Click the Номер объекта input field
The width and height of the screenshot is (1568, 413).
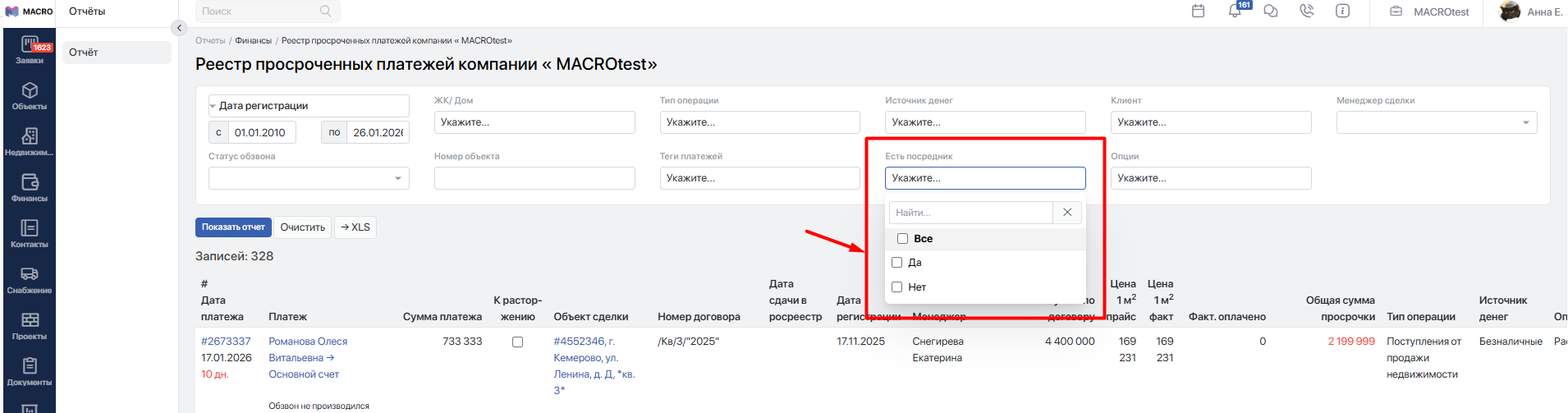[534, 178]
